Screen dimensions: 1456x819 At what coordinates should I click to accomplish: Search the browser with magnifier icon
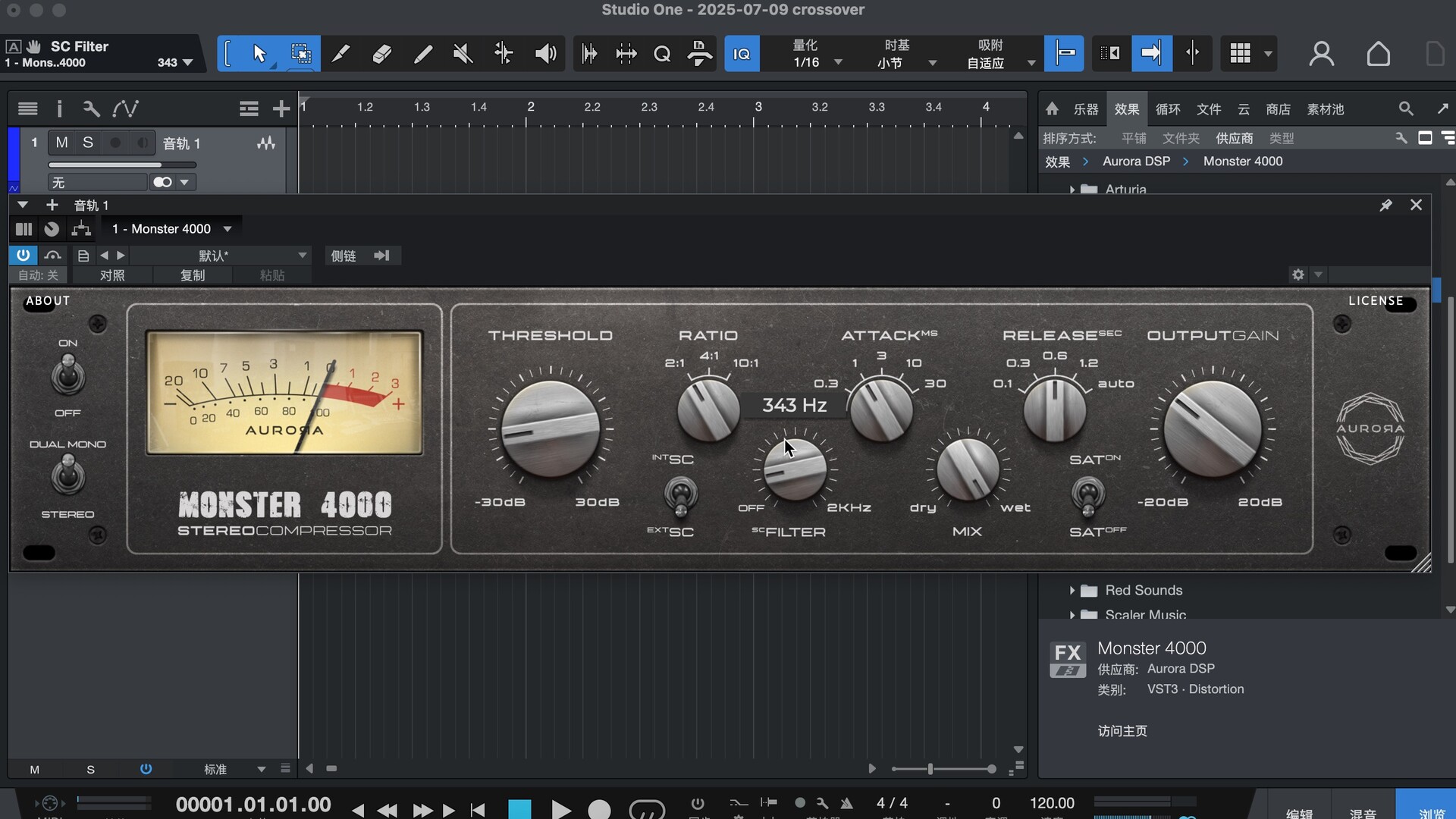1406,109
